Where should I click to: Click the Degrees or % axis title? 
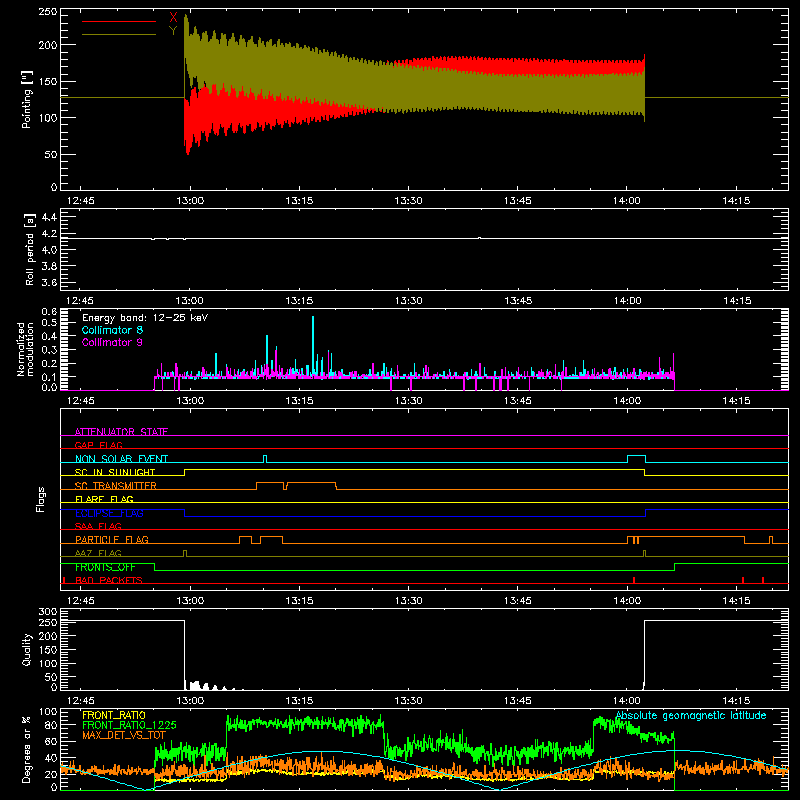[x=27, y=749]
